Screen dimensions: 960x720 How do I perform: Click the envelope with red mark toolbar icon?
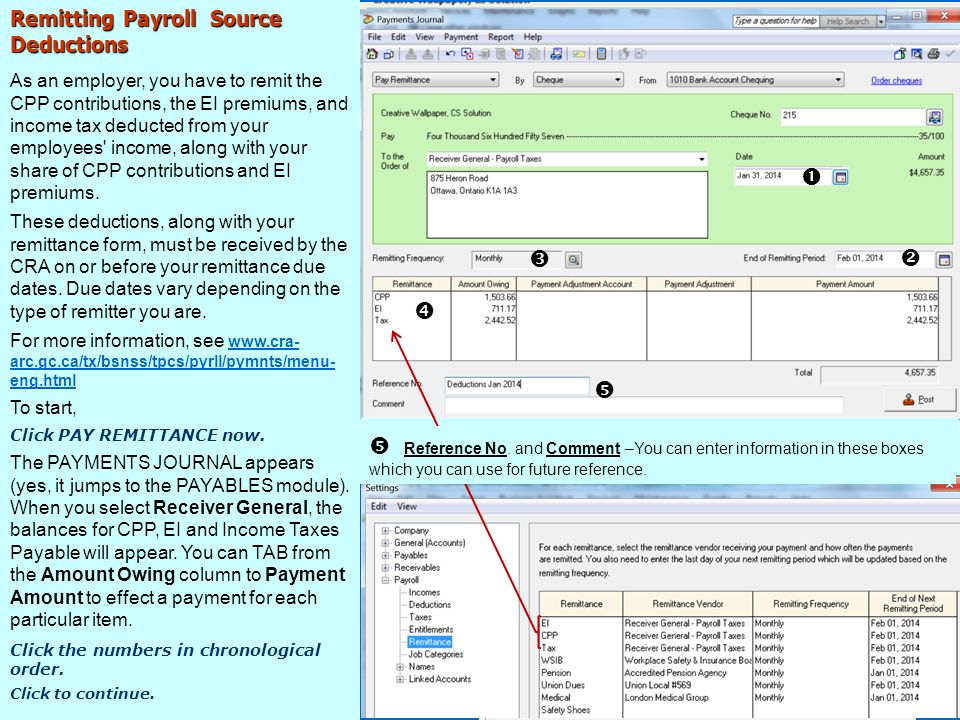click(518, 54)
